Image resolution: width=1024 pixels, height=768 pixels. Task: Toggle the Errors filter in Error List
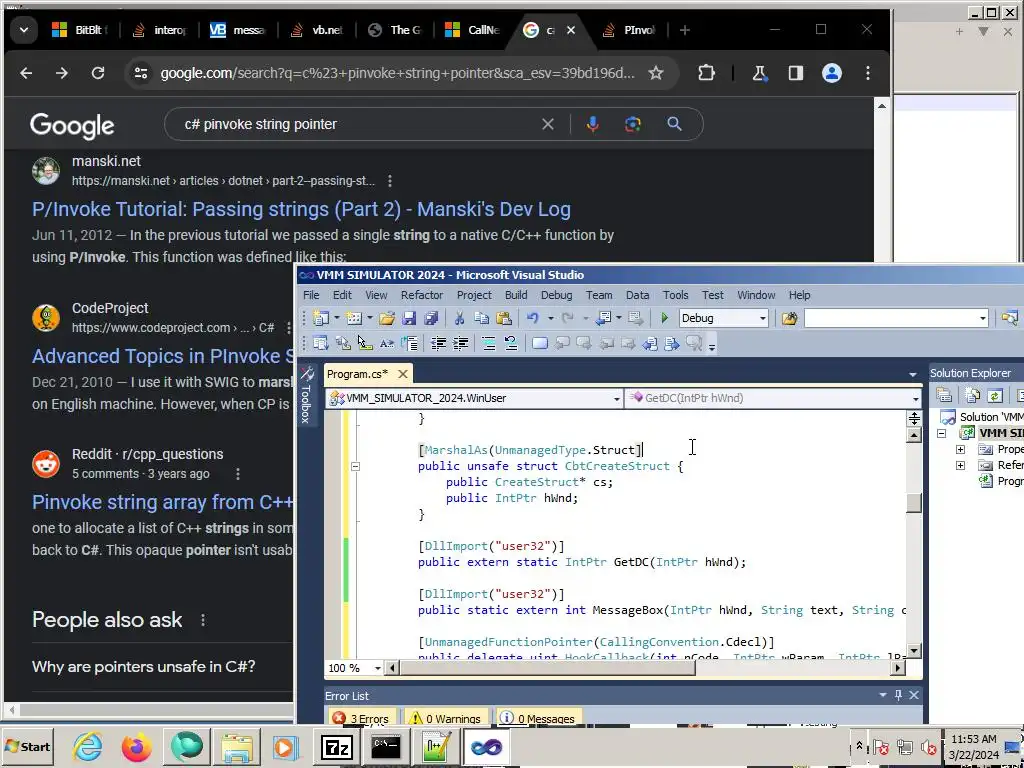coord(360,718)
